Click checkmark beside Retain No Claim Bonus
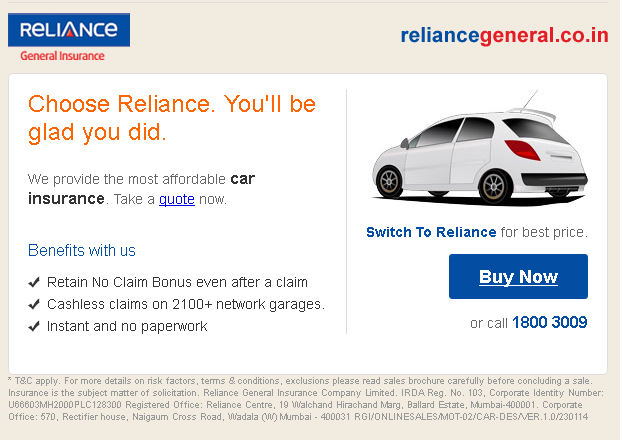 [34, 282]
